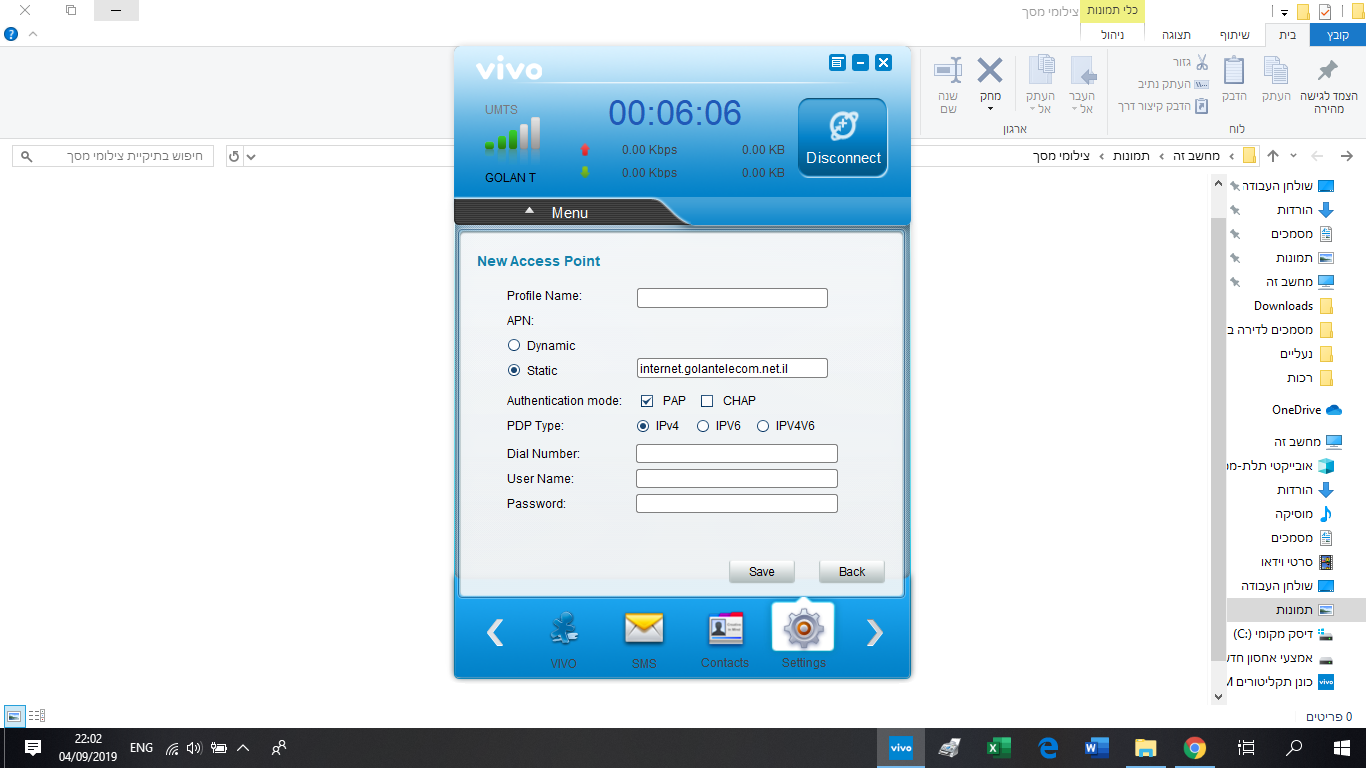The height and width of the screenshot is (768, 1366).
Task: Click the red X 'מחק' delete icon
Action: (990, 70)
